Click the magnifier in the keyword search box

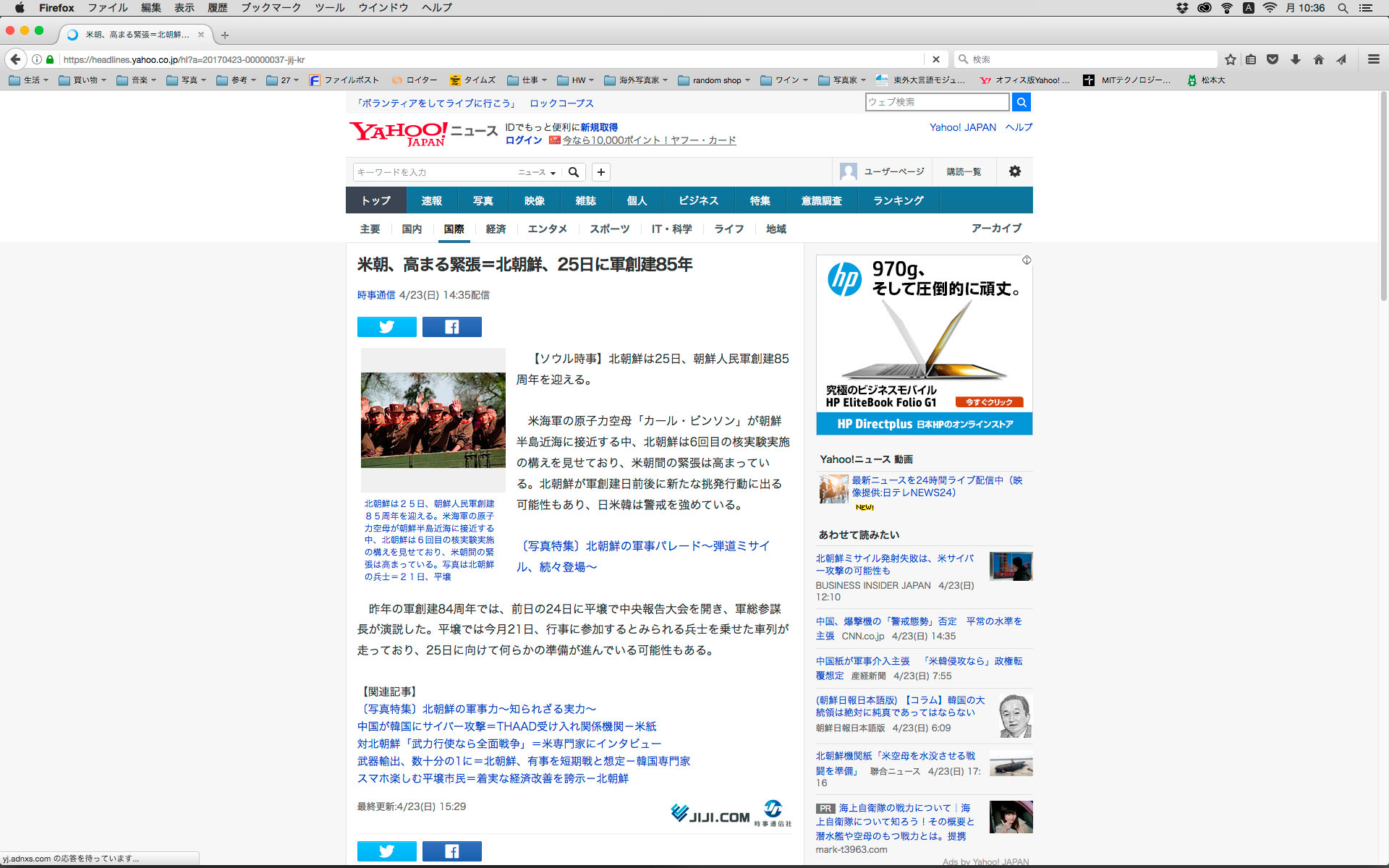tap(574, 172)
